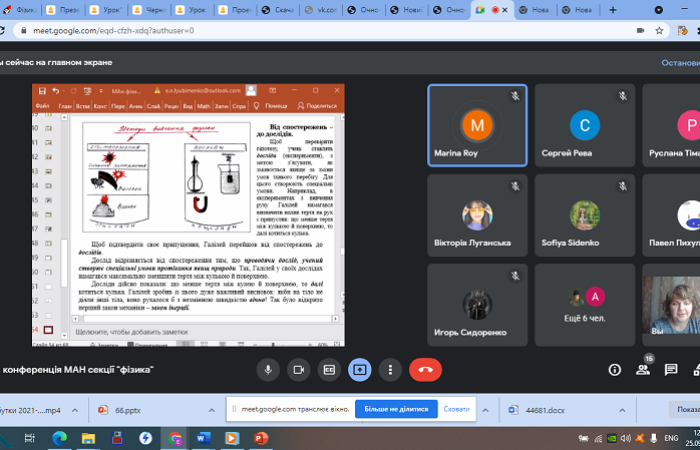The height and width of the screenshot is (450, 700).
Task: Toggle closed captions button
Action: click(x=329, y=369)
